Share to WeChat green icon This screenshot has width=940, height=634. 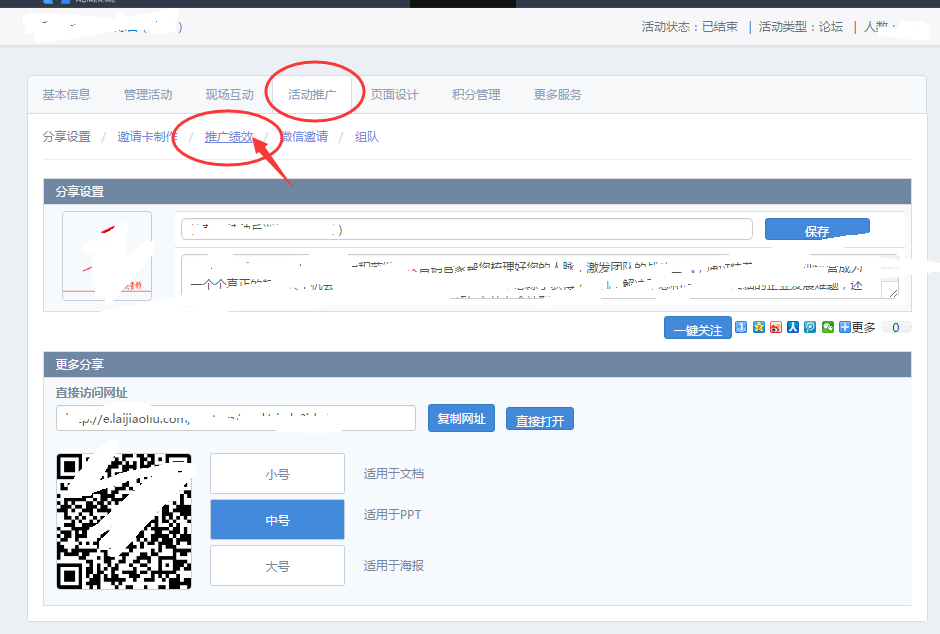coord(828,327)
